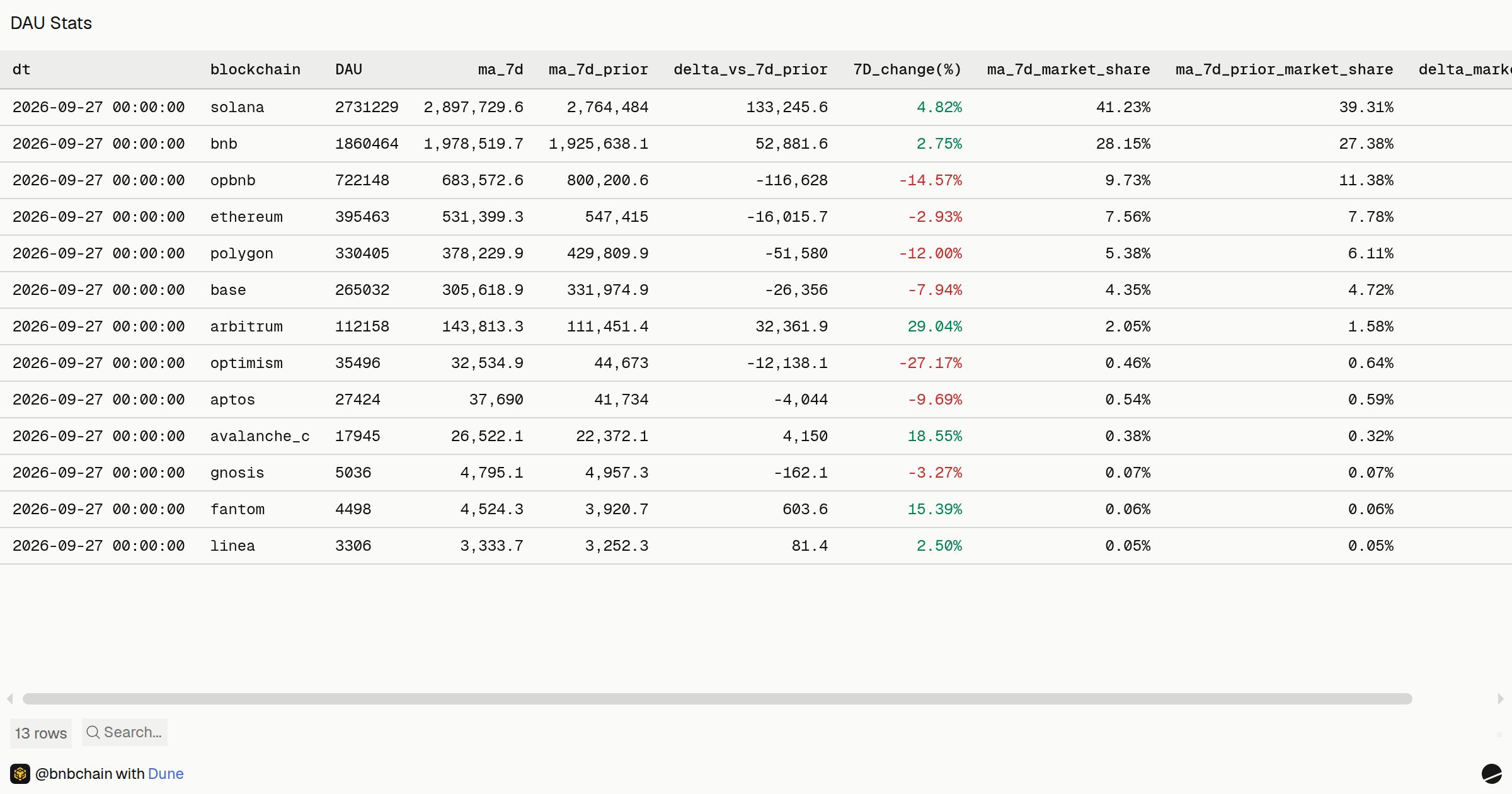
Task: Select the aptos blockchain cell
Action: [x=232, y=400]
